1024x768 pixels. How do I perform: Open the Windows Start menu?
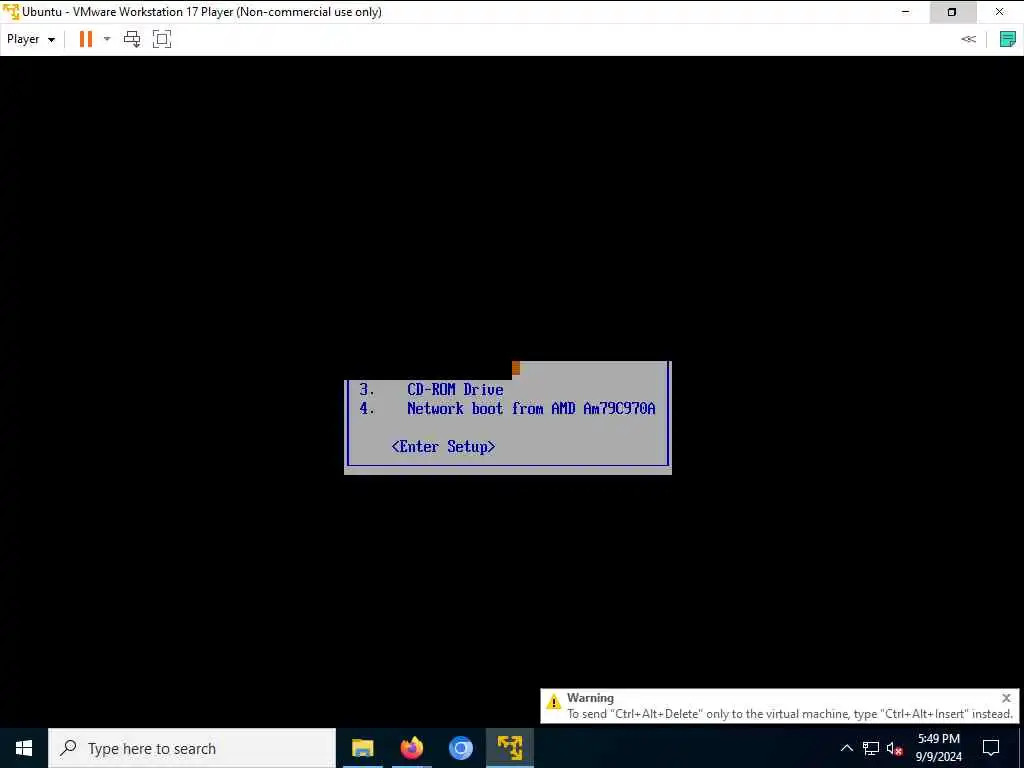coord(24,748)
